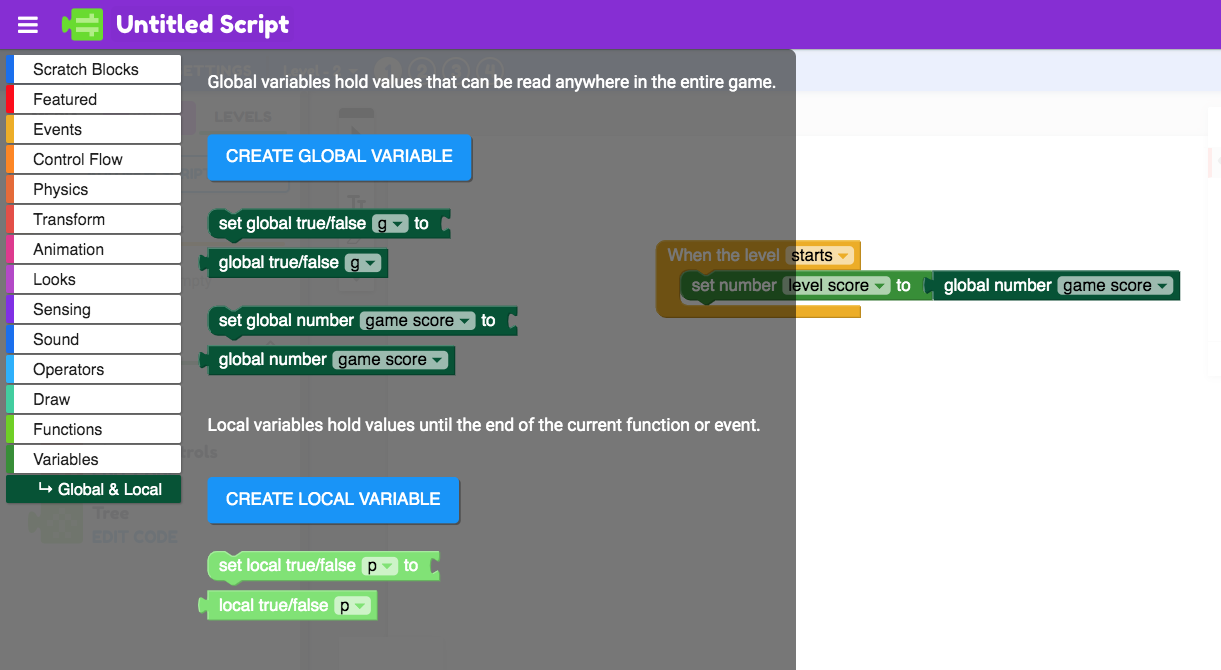Open the Sound category
This screenshot has height=670, width=1221.
tap(94, 339)
